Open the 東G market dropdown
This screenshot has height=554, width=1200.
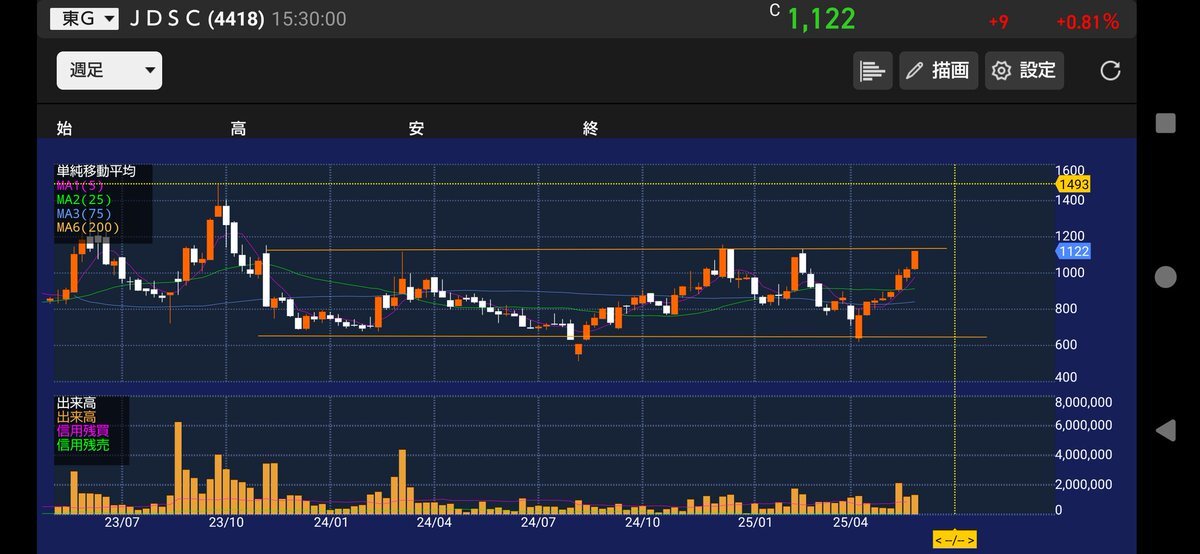(84, 18)
